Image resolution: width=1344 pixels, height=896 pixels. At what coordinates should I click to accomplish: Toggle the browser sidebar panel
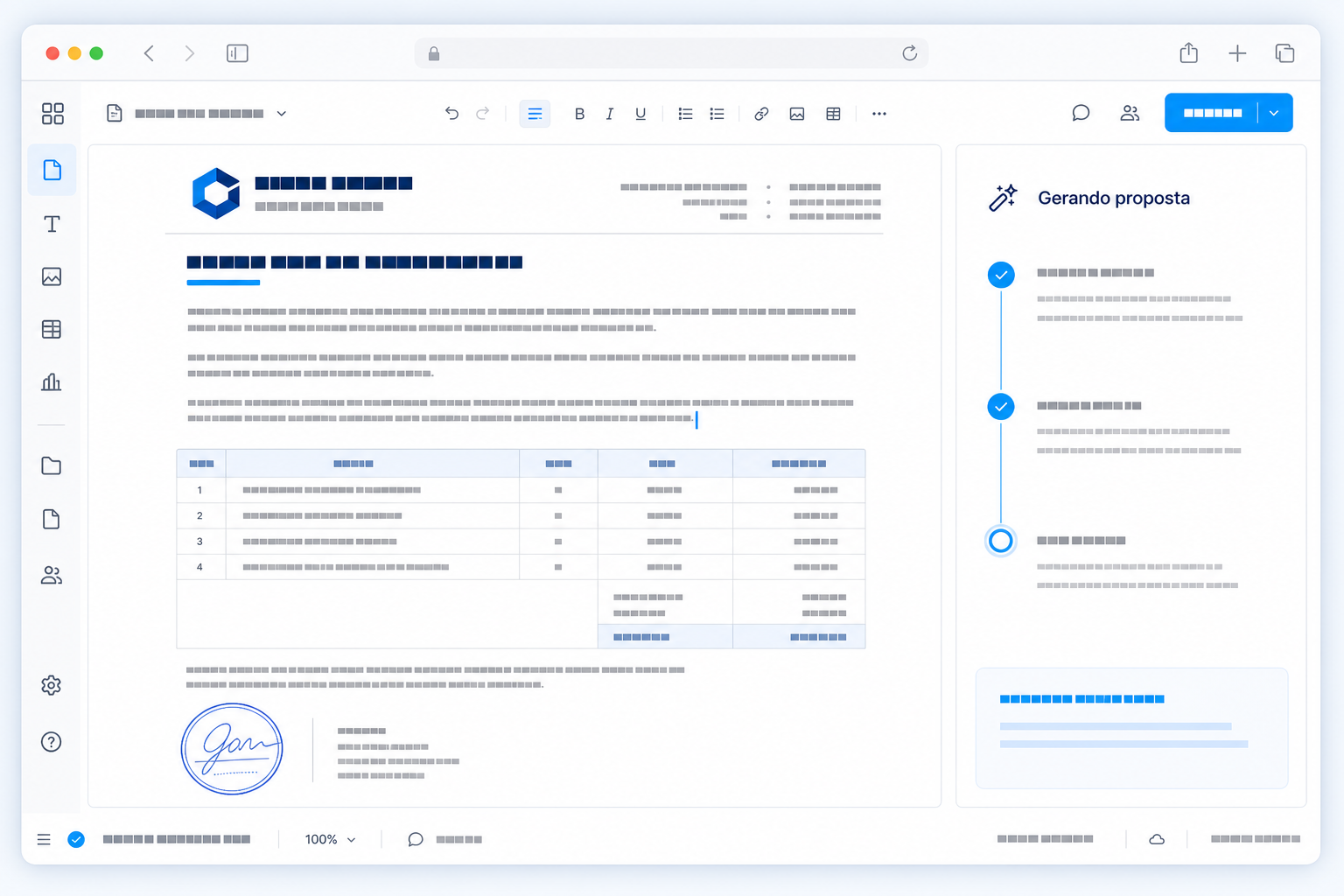(x=237, y=53)
